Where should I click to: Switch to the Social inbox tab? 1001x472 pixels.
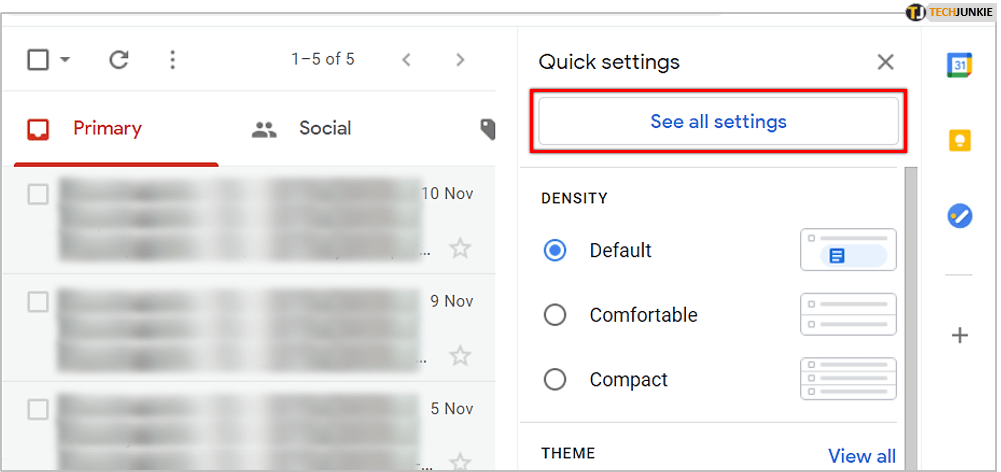(324, 128)
